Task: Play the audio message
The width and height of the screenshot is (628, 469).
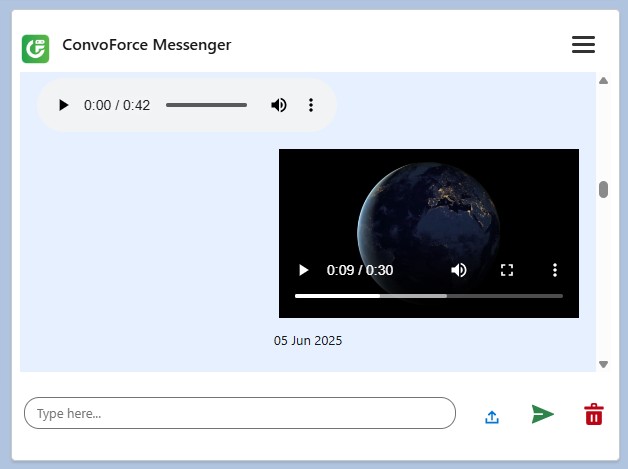Action: (63, 105)
